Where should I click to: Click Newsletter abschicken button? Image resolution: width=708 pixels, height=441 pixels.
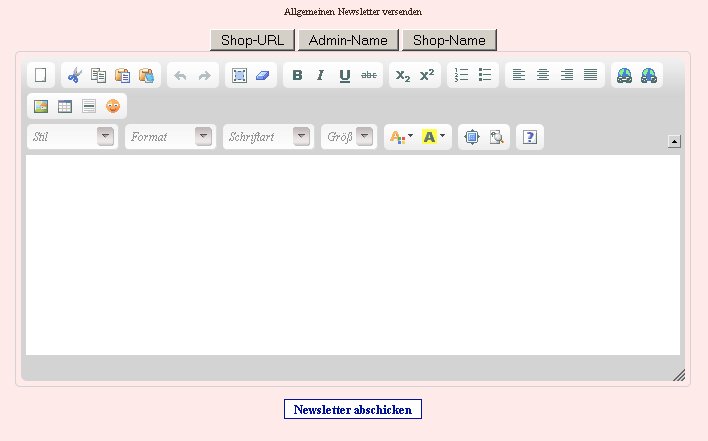click(353, 409)
